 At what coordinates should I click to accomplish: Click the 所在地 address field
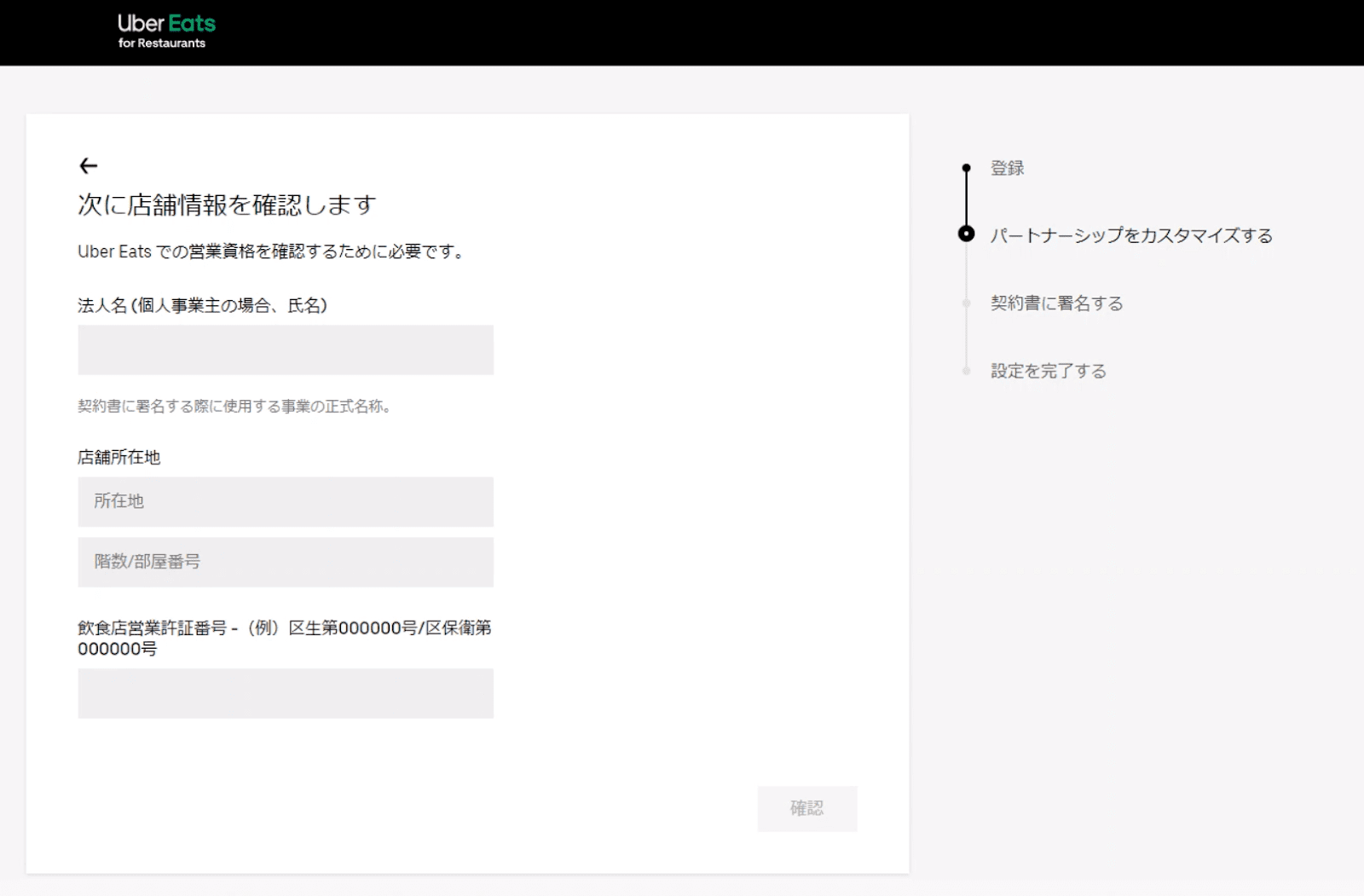[x=286, y=501]
